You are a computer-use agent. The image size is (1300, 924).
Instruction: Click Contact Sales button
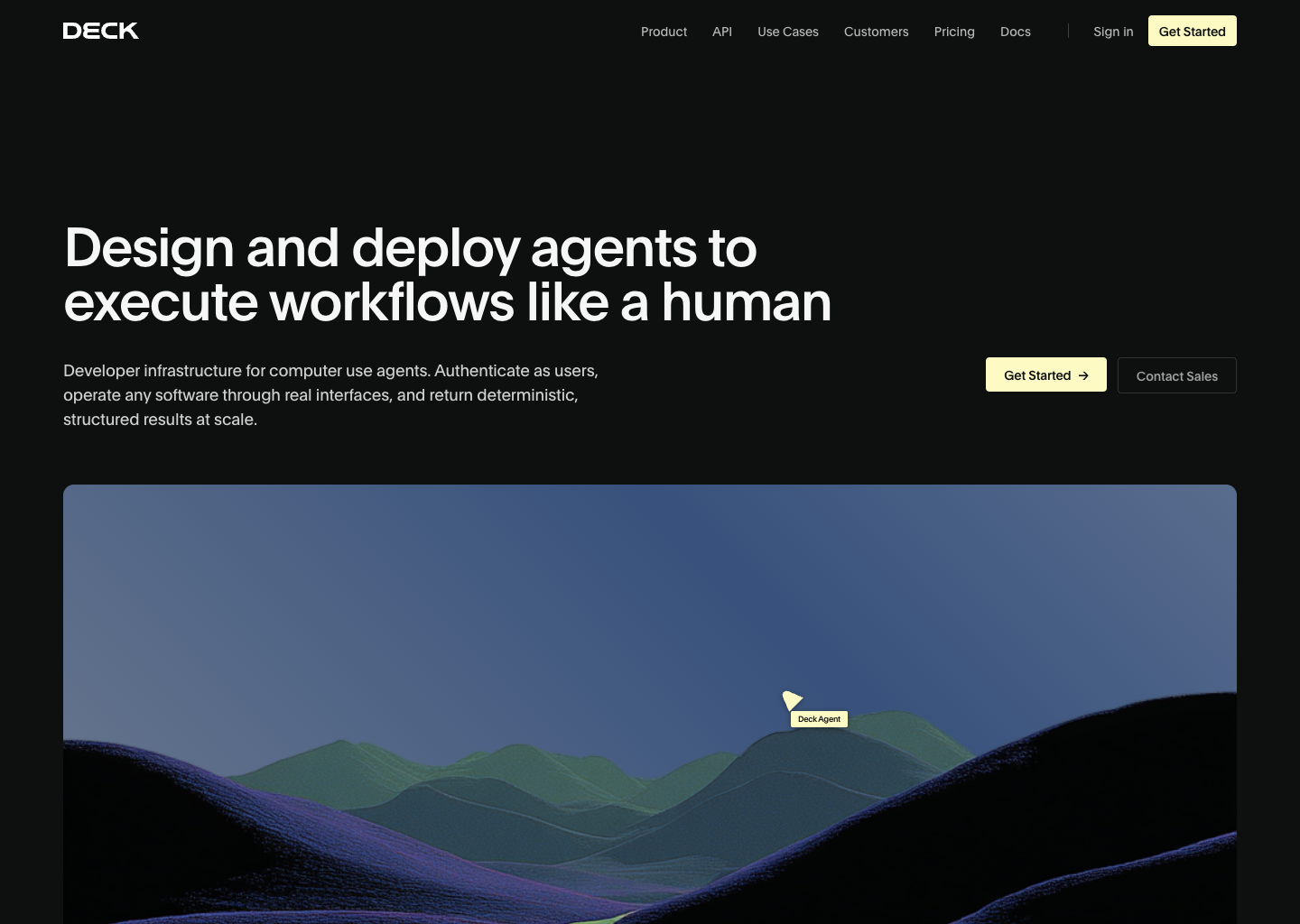pyautogui.click(x=1177, y=375)
